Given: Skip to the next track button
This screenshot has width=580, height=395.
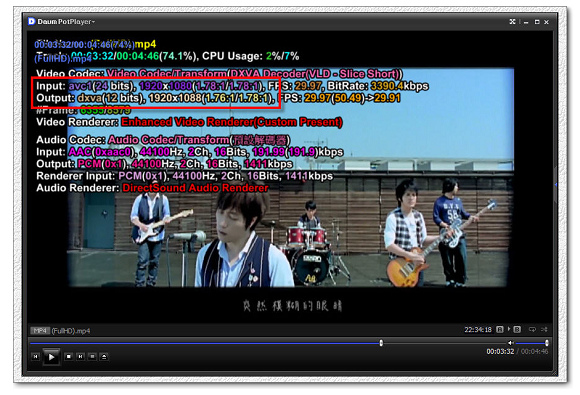Looking at the screenshot, I should [x=80, y=357].
